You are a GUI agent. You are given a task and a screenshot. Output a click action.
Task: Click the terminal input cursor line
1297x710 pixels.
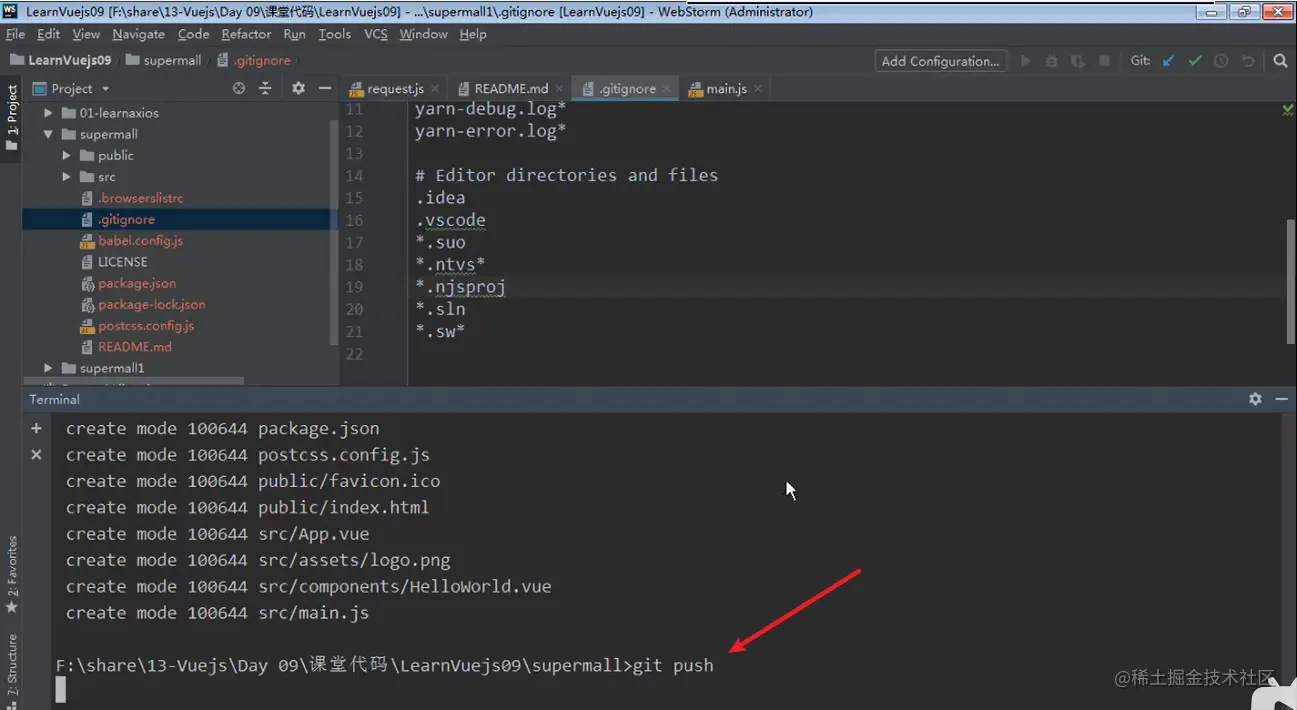60,690
